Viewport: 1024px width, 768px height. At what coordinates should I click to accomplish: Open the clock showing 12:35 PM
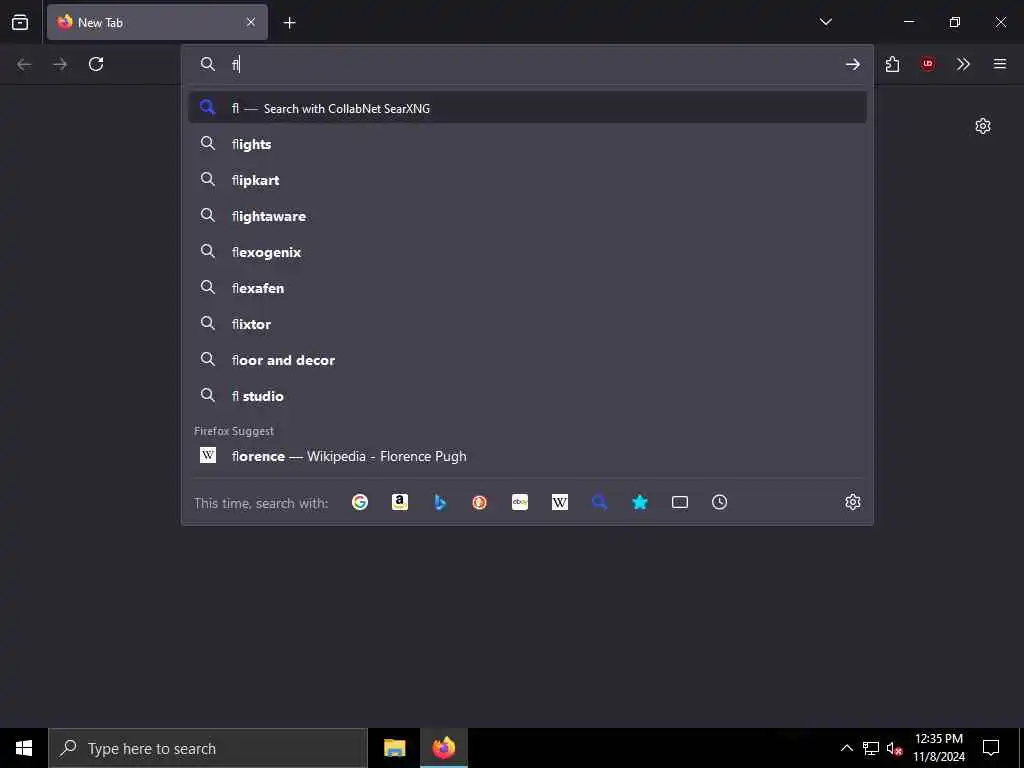[x=938, y=748]
